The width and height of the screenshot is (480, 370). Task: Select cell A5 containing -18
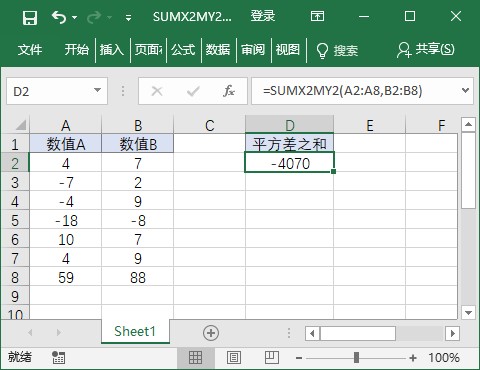(x=66, y=220)
